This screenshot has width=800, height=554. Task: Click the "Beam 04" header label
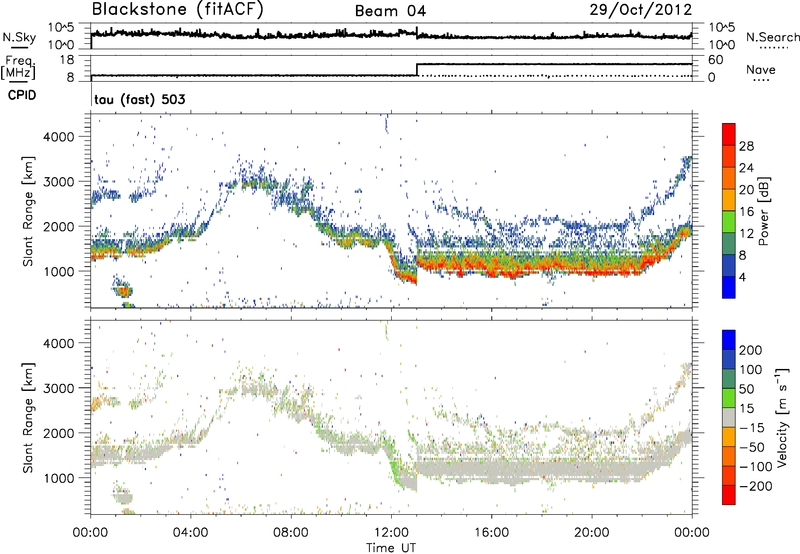[390, 11]
